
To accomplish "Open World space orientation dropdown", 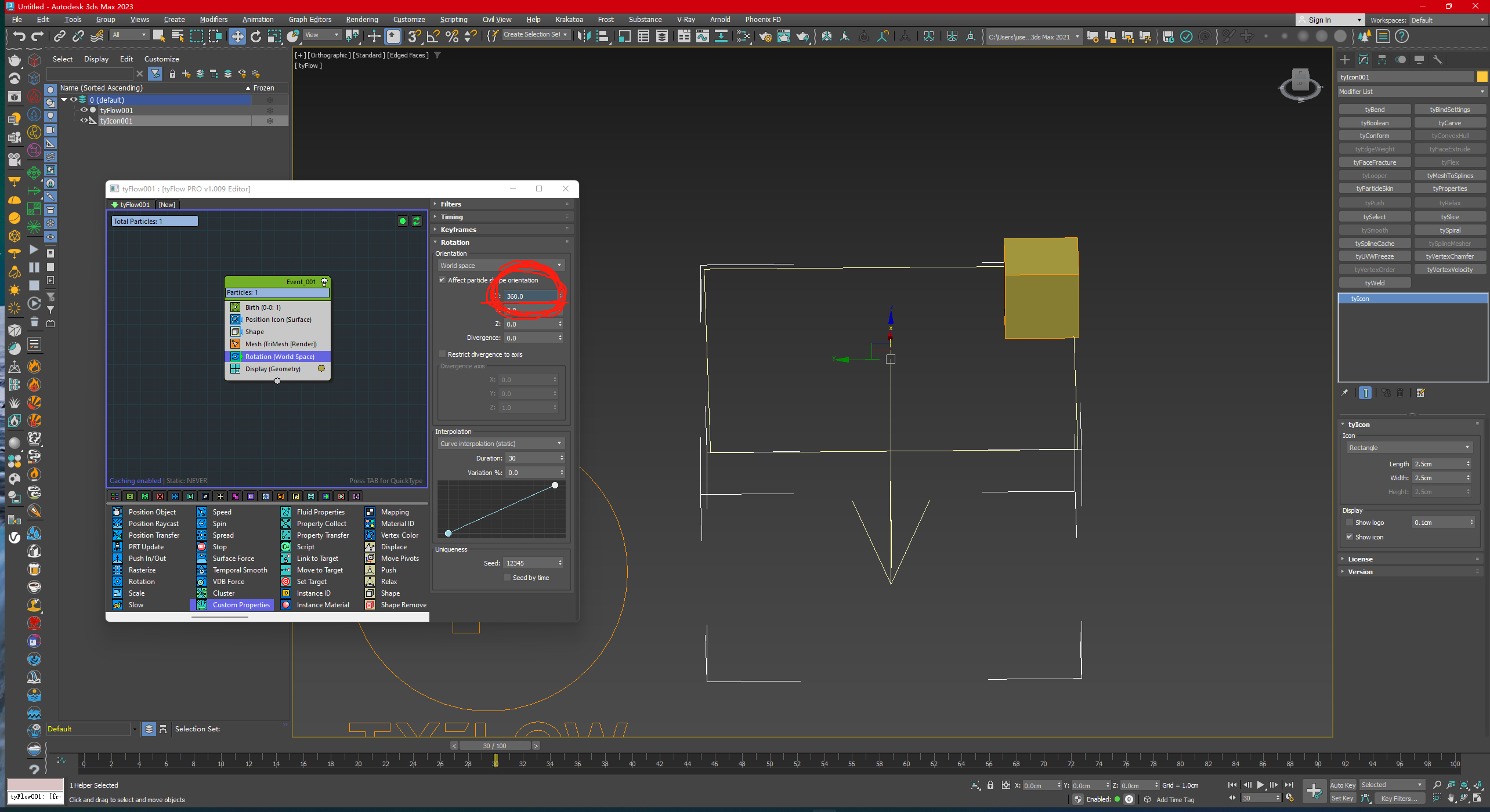I will (501, 266).
